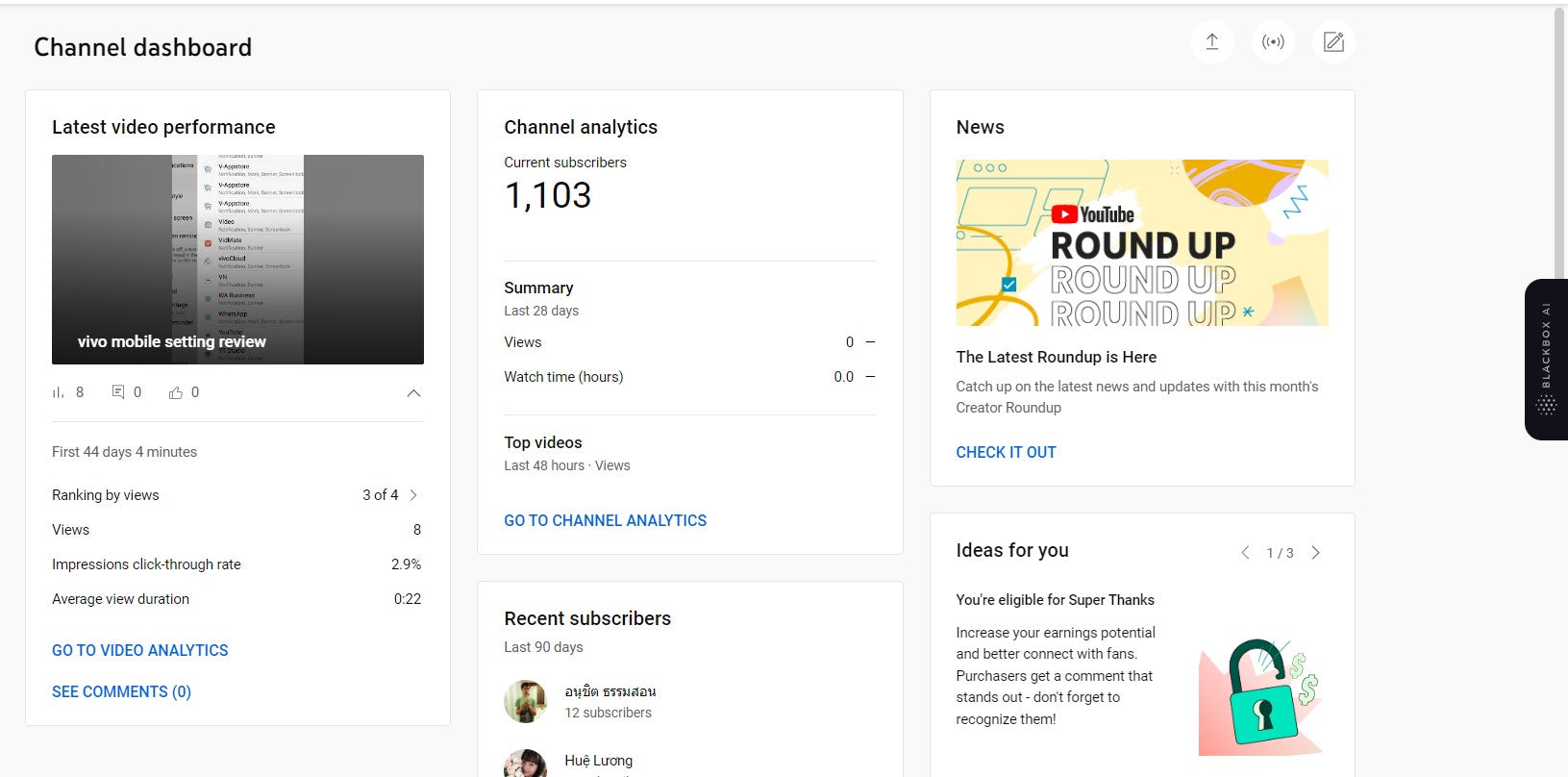Viewport: 1568px width, 777px height.
Task: Go to next idea in Ideas for you
Action: (x=1315, y=553)
